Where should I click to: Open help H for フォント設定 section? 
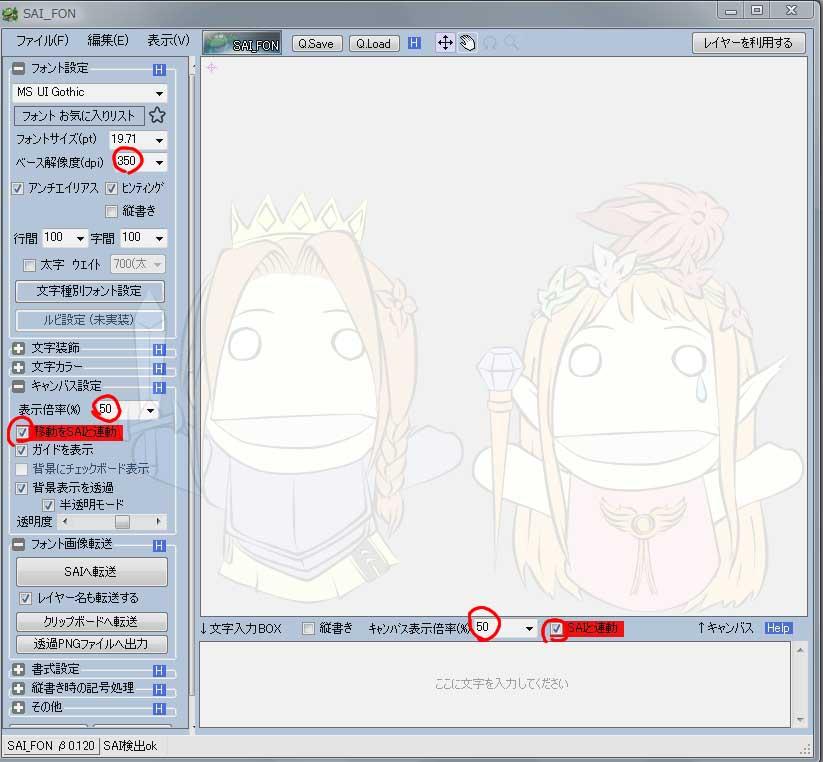pyautogui.click(x=160, y=69)
